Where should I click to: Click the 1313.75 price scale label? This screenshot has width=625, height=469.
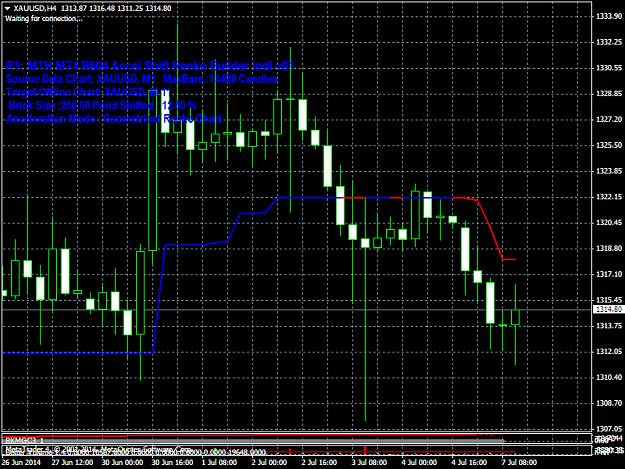(x=609, y=326)
